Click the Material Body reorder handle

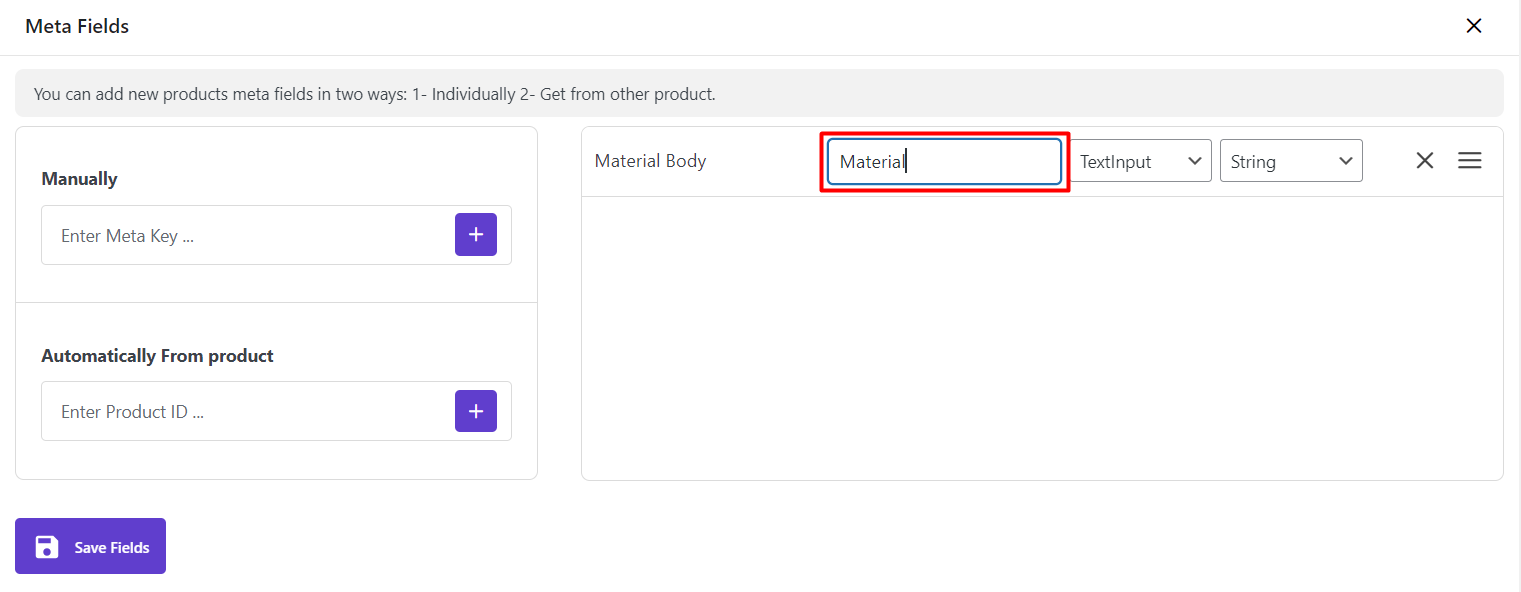(x=1469, y=161)
